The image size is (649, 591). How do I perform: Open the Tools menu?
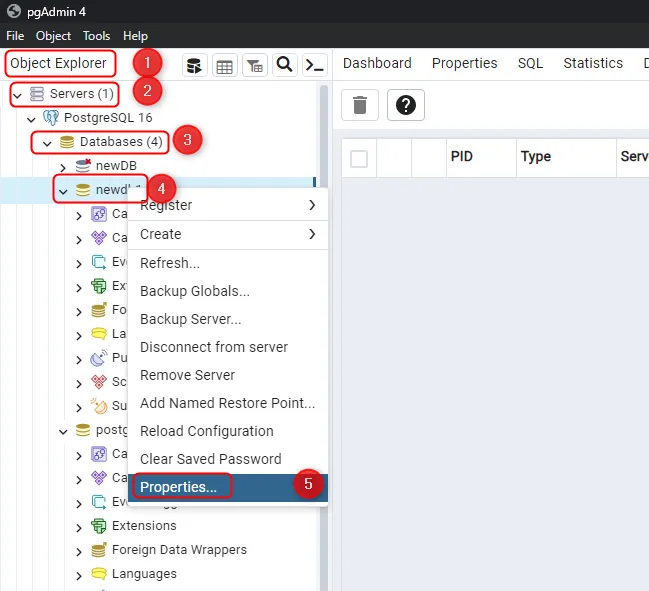tap(97, 35)
